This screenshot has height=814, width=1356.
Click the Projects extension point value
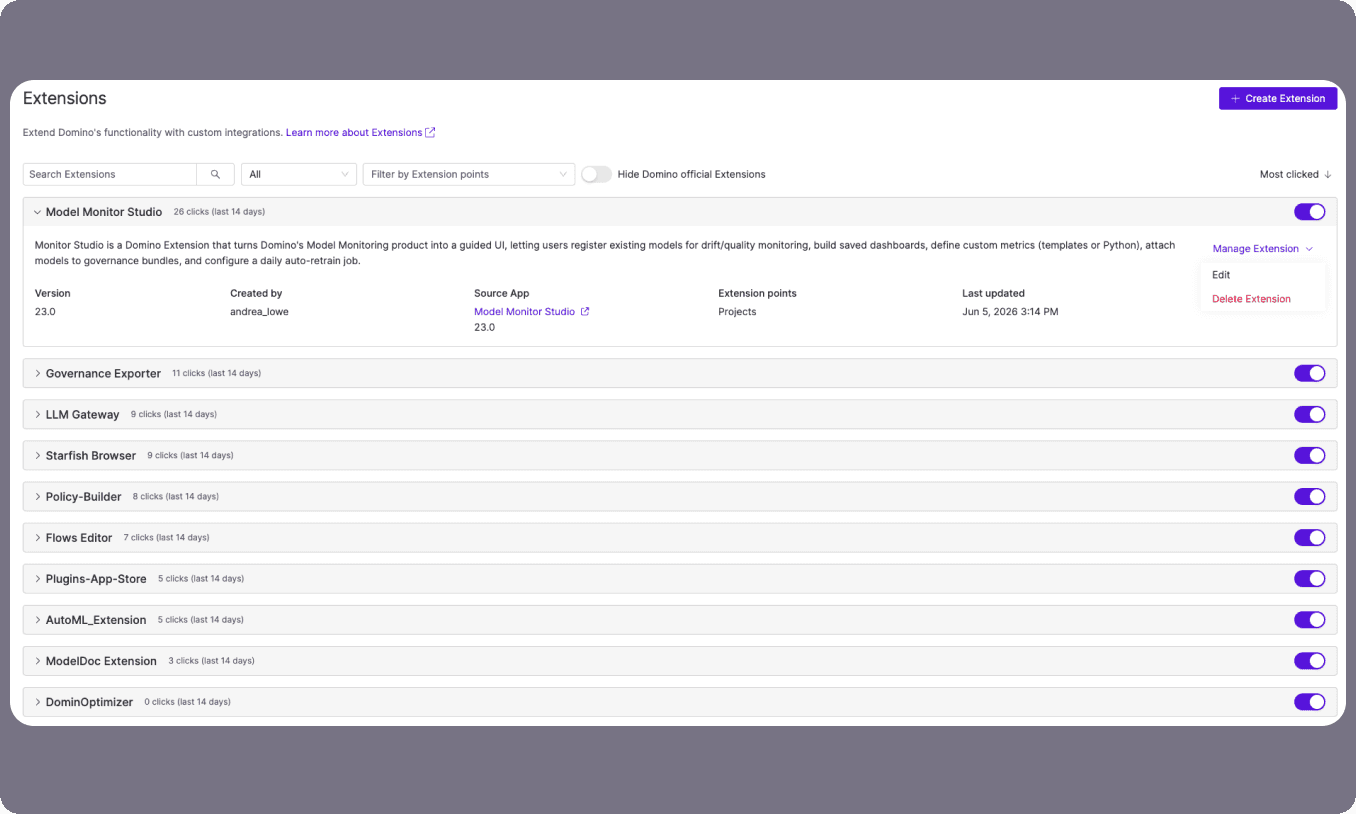pyautogui.click(x=737, y=312)
